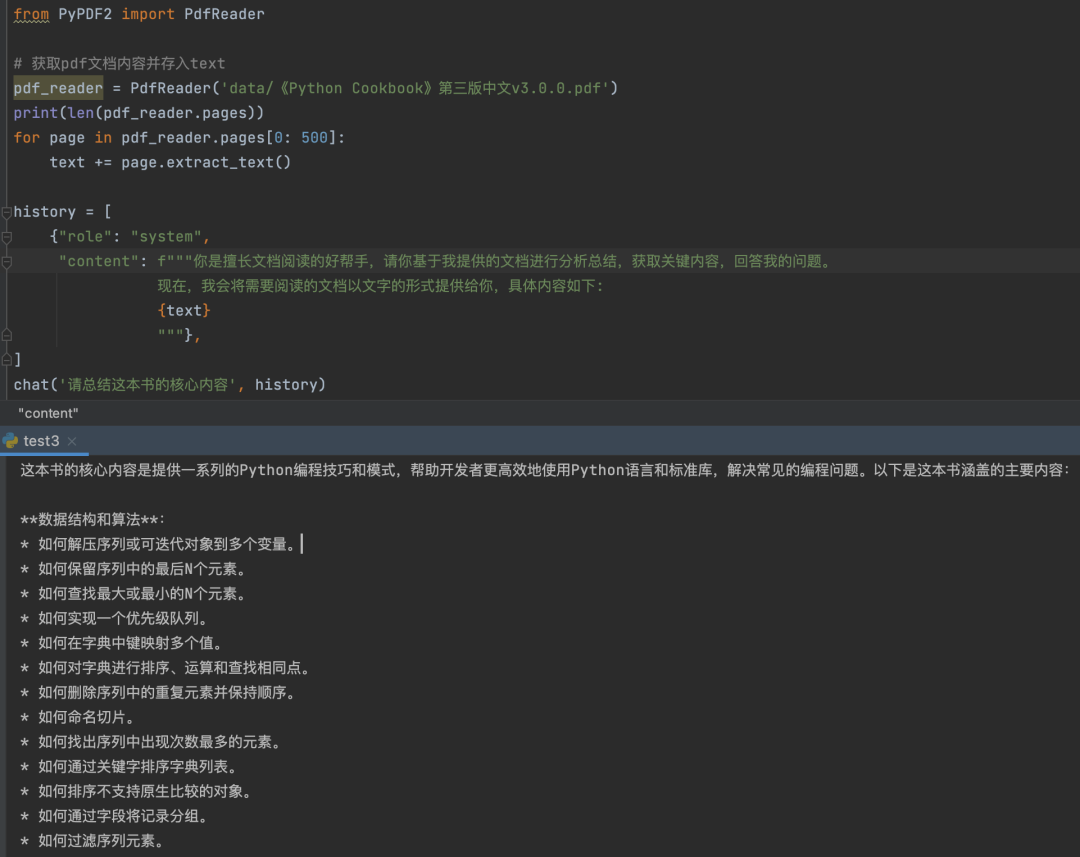Close the test3 run tab
The height and width of the screenshot is (857, 1080).
coord(73,441)
